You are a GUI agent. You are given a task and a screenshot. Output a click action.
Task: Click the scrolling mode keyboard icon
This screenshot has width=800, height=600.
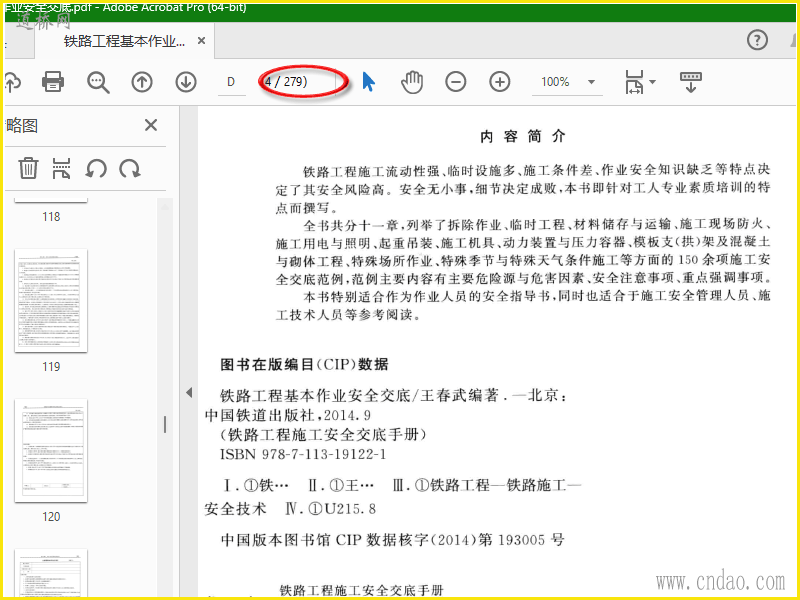[x=691, y=82]
